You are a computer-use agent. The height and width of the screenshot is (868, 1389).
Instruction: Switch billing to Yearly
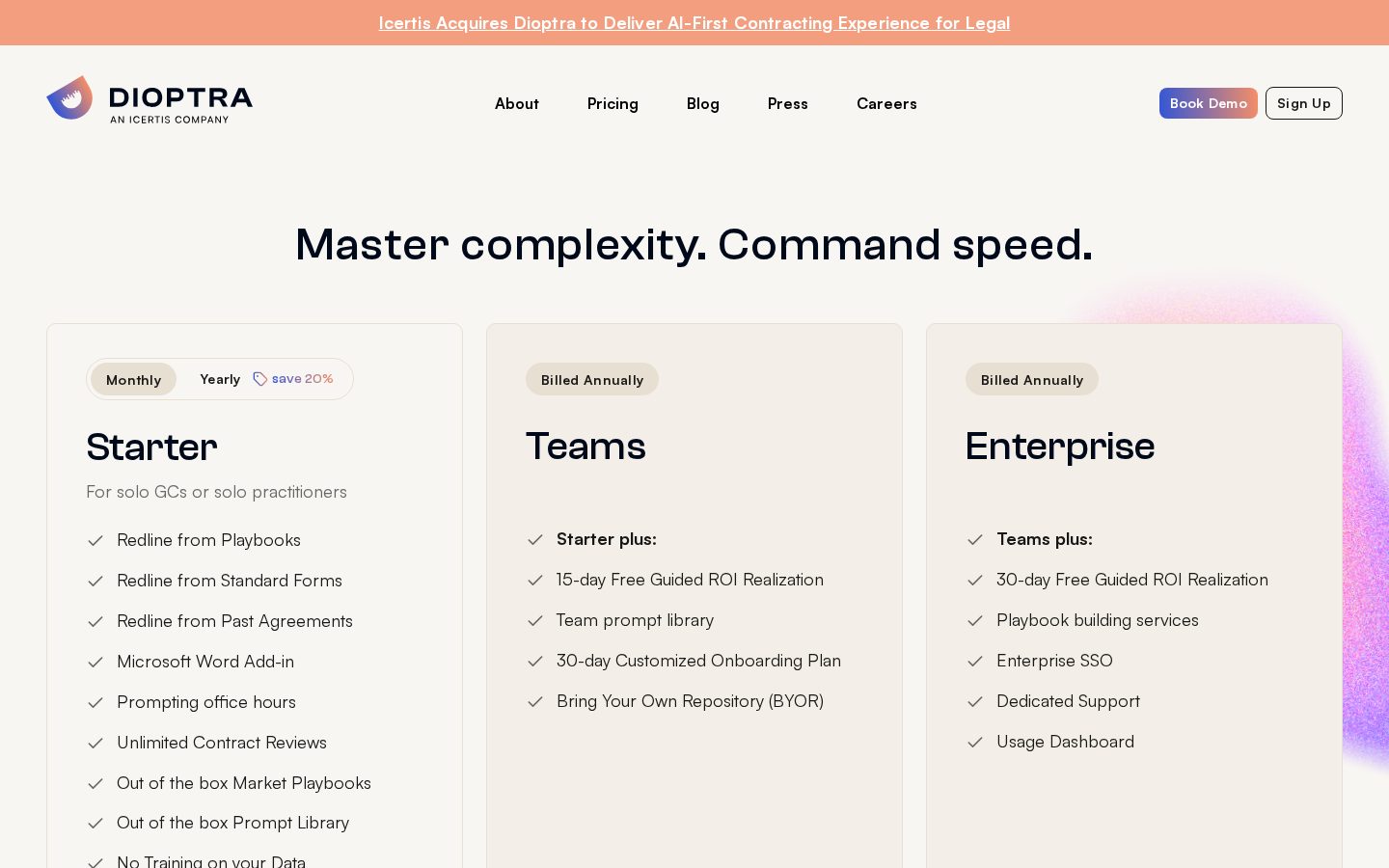click(x=220, y=379)
